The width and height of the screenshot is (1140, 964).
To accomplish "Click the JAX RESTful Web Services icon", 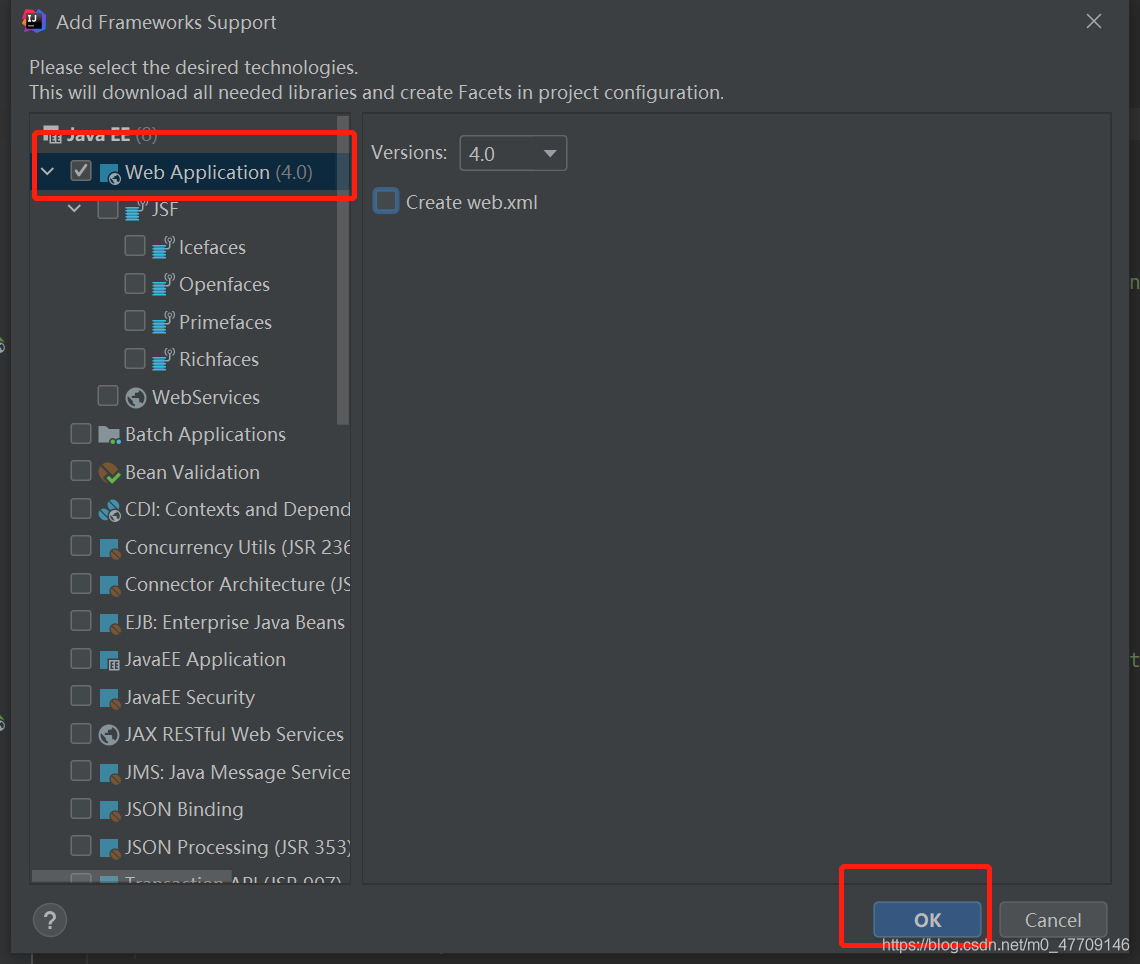I will [109, 735].
